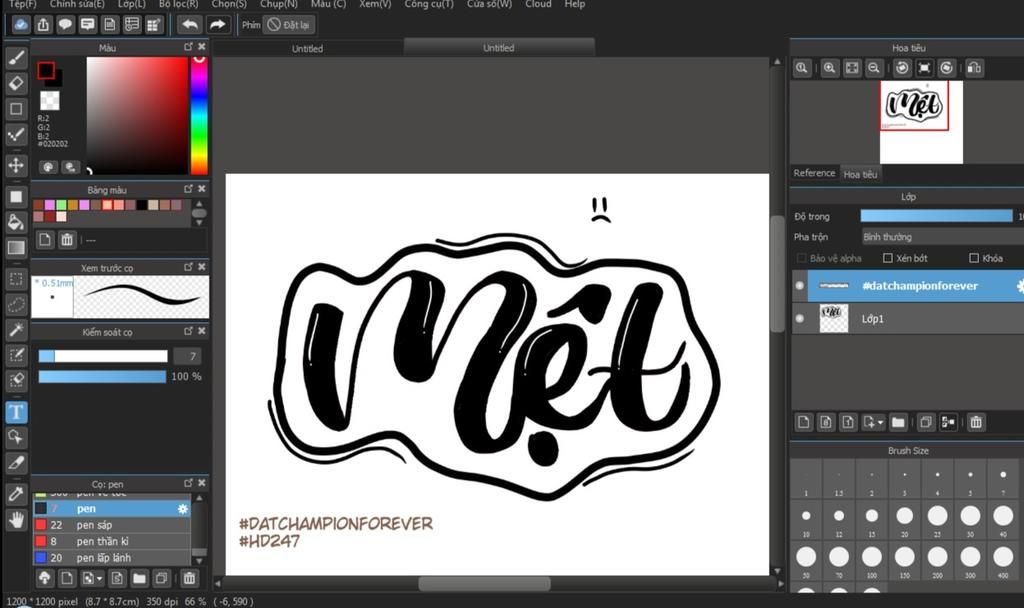Undock the Xem trước cọ panel
The height and width of the screenshot is (608, 1024).
coord(188,266)
